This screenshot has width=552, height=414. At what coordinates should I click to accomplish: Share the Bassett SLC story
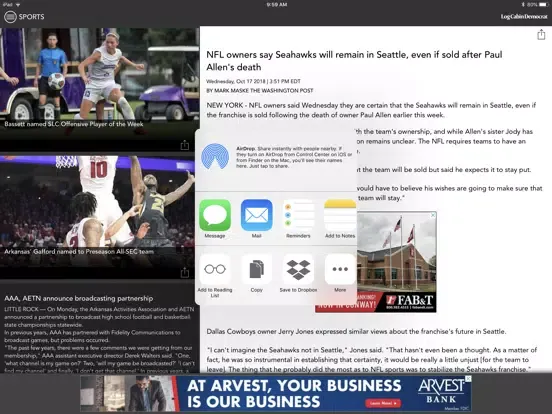tap(184, 145)
